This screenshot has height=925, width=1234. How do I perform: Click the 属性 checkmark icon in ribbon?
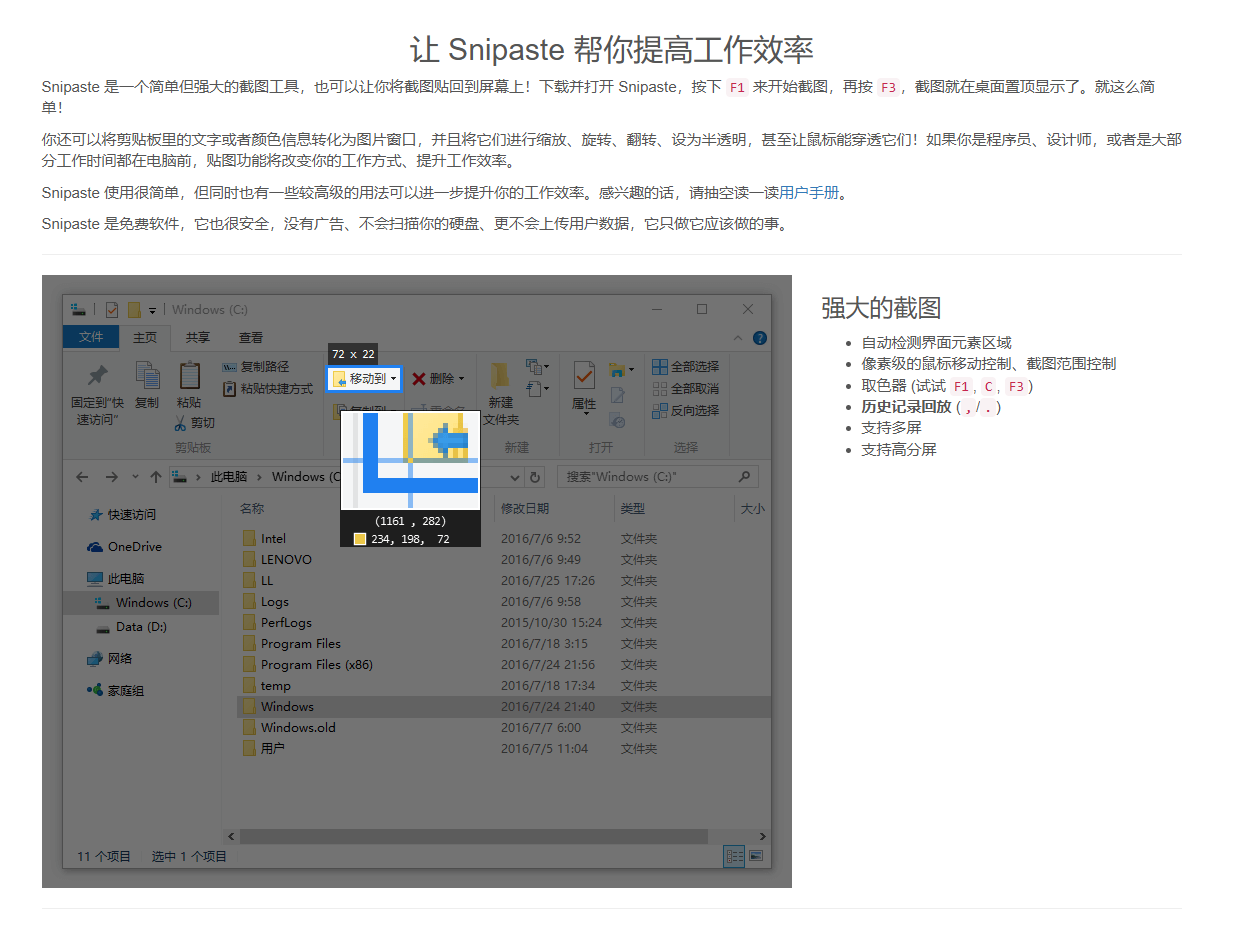584,376
